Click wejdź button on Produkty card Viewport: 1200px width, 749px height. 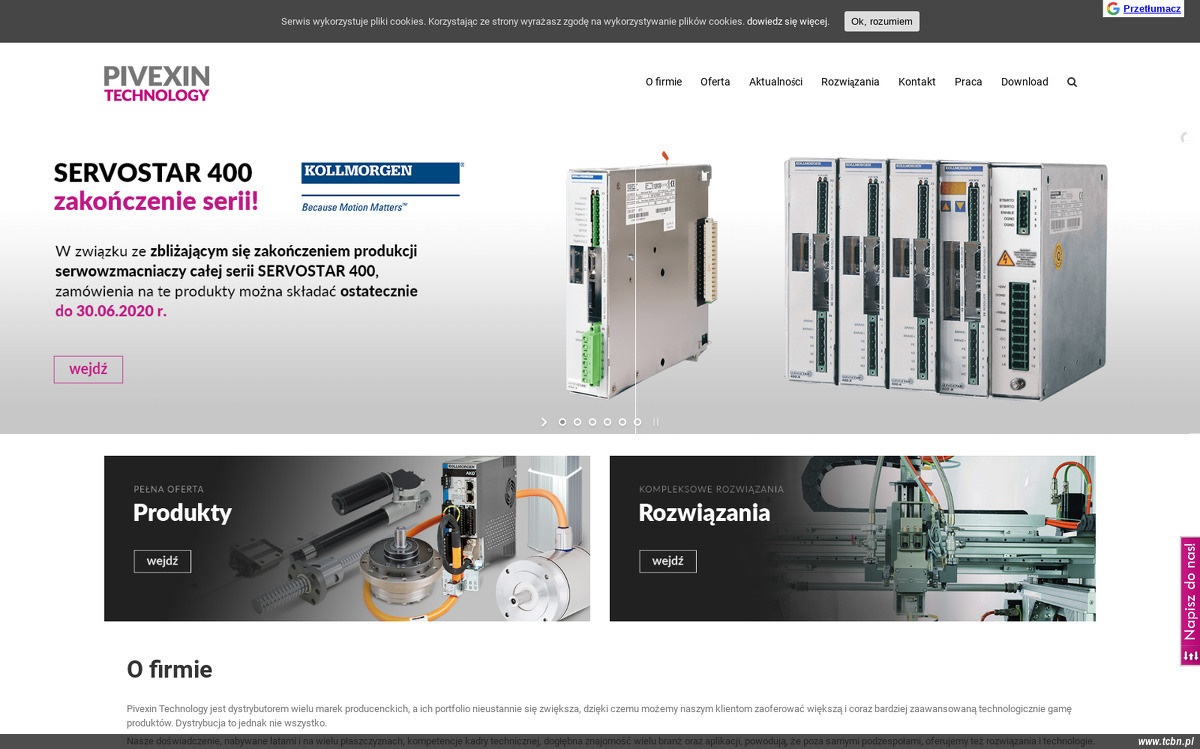[x=162, y=561]
